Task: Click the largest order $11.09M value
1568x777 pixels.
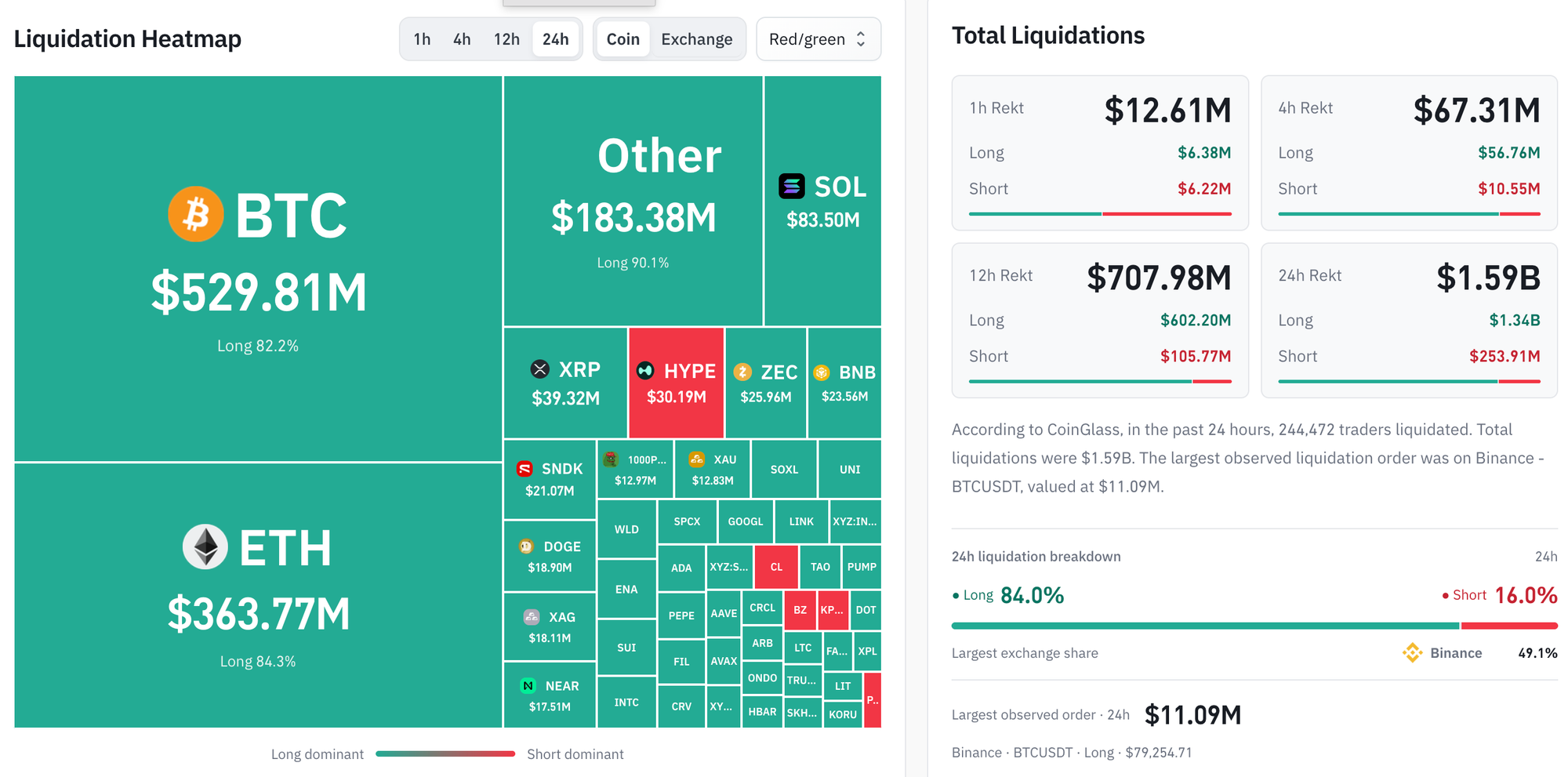Action: click(1192, 714)
